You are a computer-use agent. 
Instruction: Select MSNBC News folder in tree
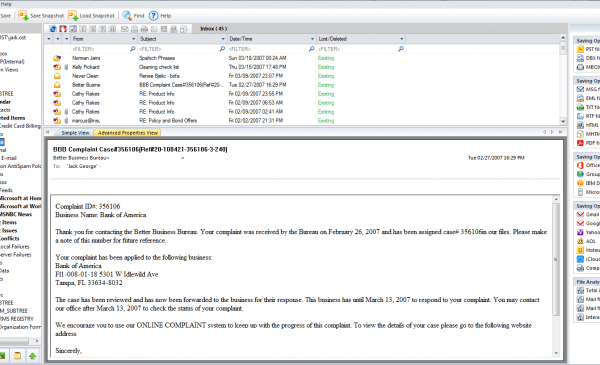click(x=16, y=214)
